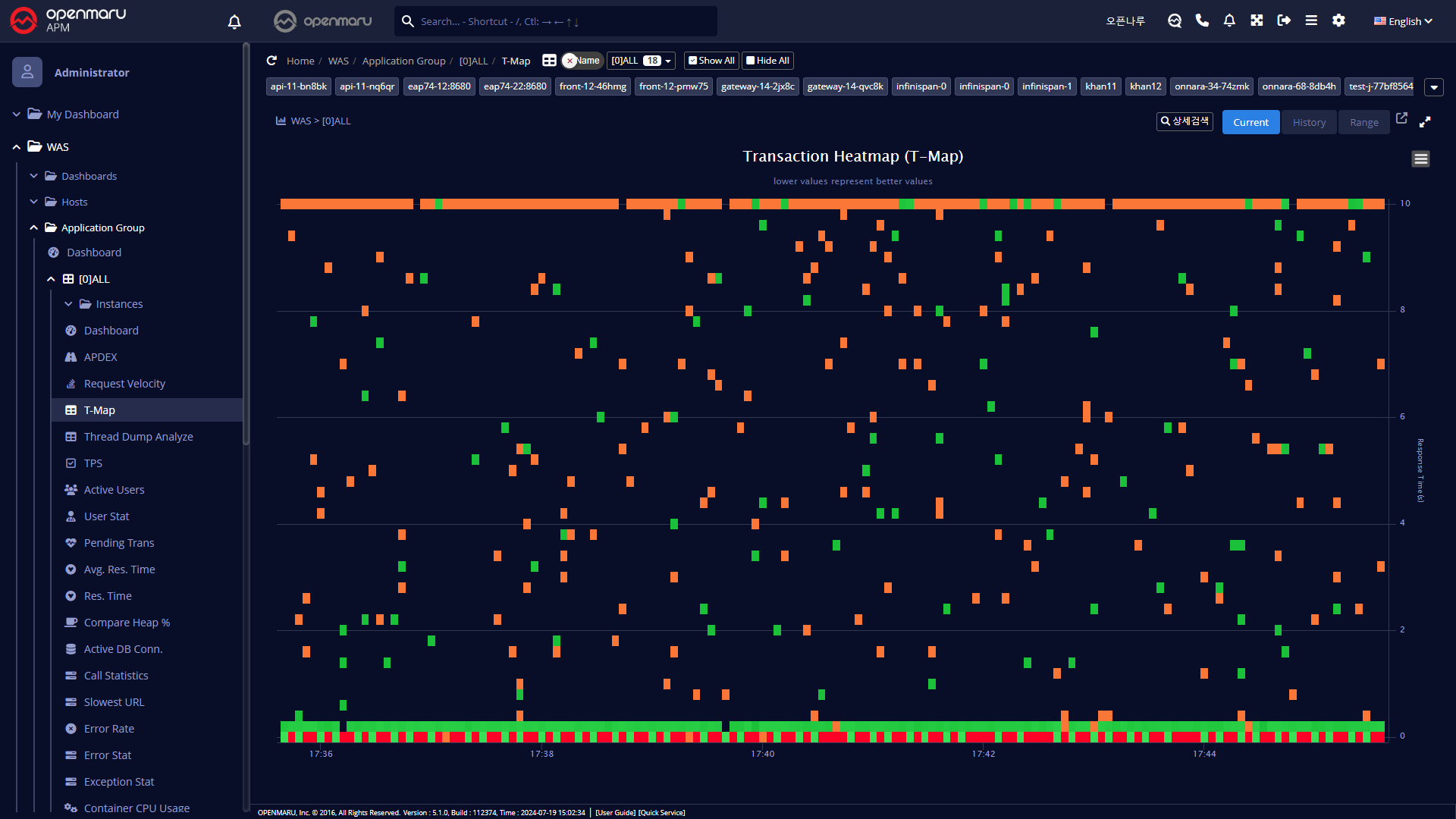Click the notification bell in sidebar header

pos(234,22)
